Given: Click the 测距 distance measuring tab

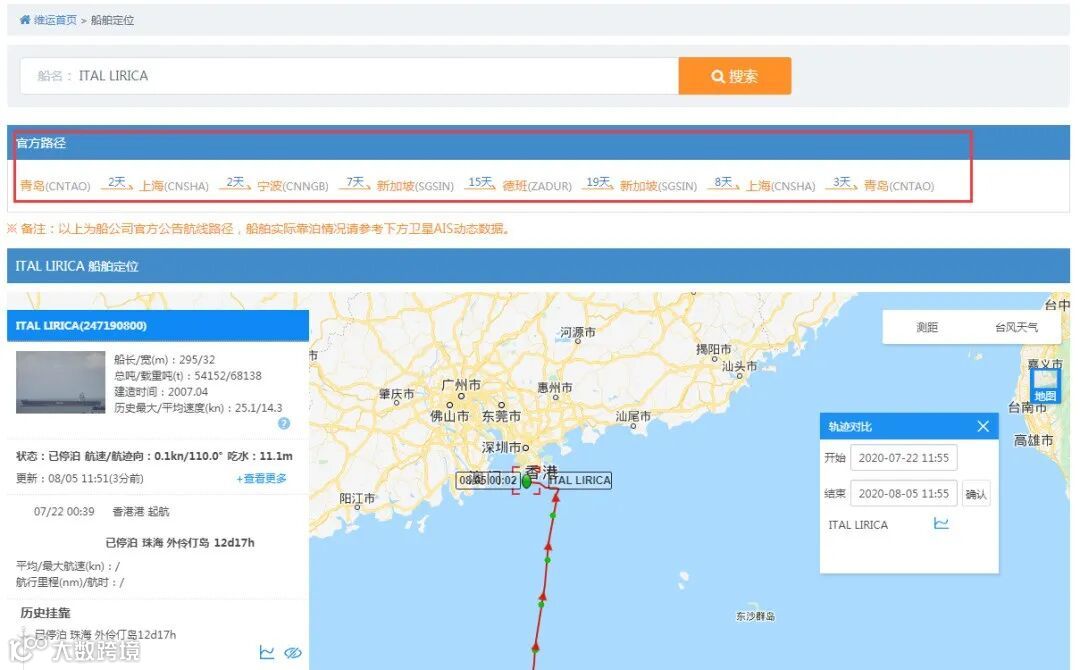Looking at the screenshot, I should 927,327.
